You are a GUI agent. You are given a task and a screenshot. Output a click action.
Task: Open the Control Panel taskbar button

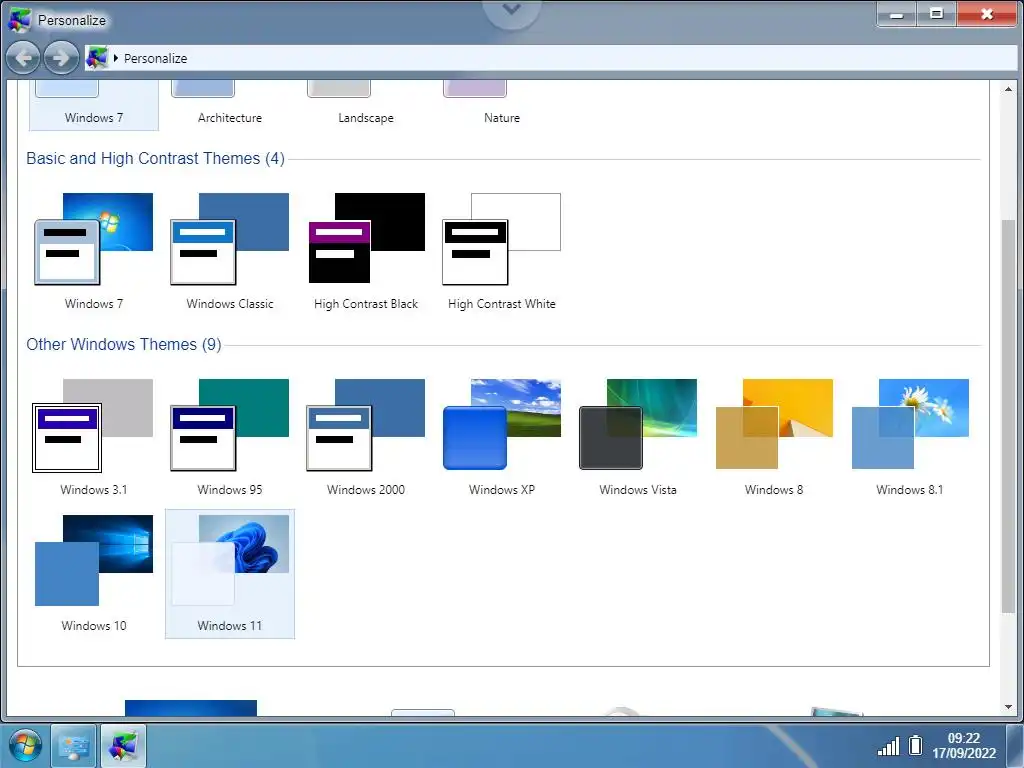(74, 746)
